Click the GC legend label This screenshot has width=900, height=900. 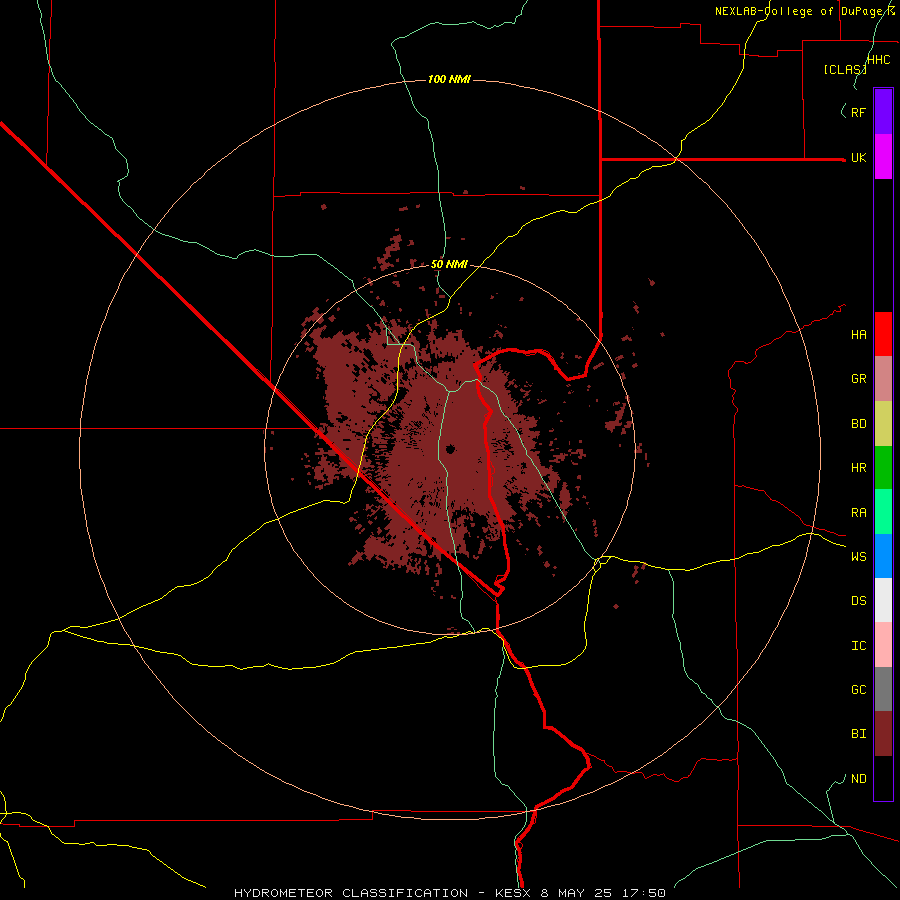858,690
